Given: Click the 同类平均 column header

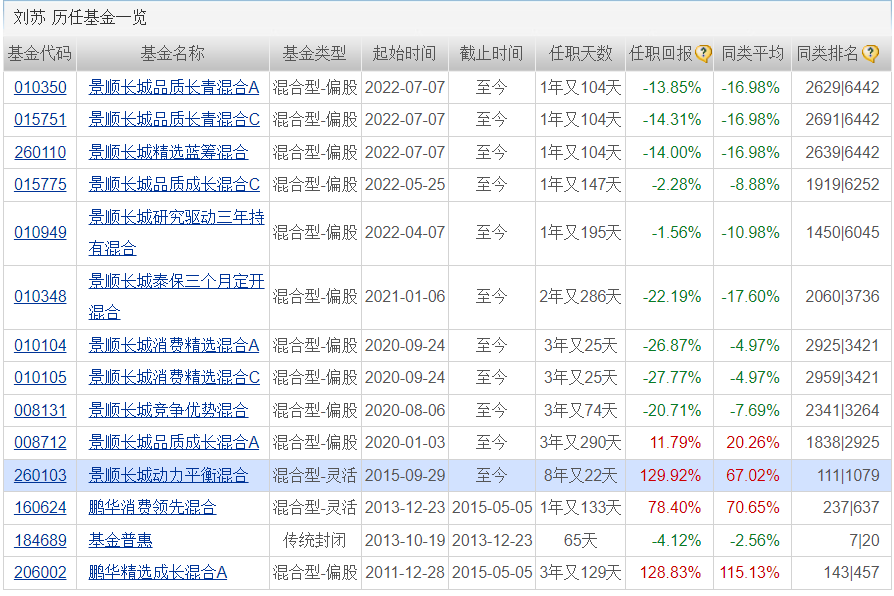Looking at the screenshot, I should 753,54.
